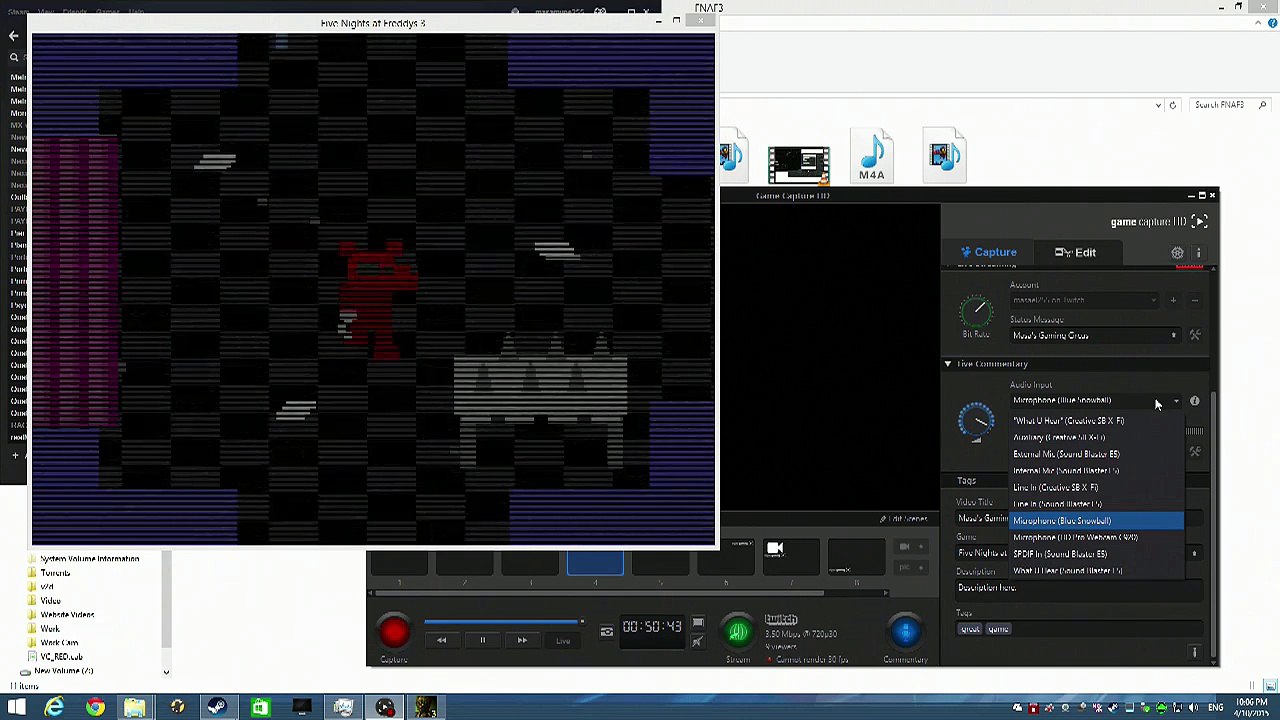Click the capture options icon beside timer
Viewport: 1280px width, 720px height.
pyautogui.click(x=606, y=632)
